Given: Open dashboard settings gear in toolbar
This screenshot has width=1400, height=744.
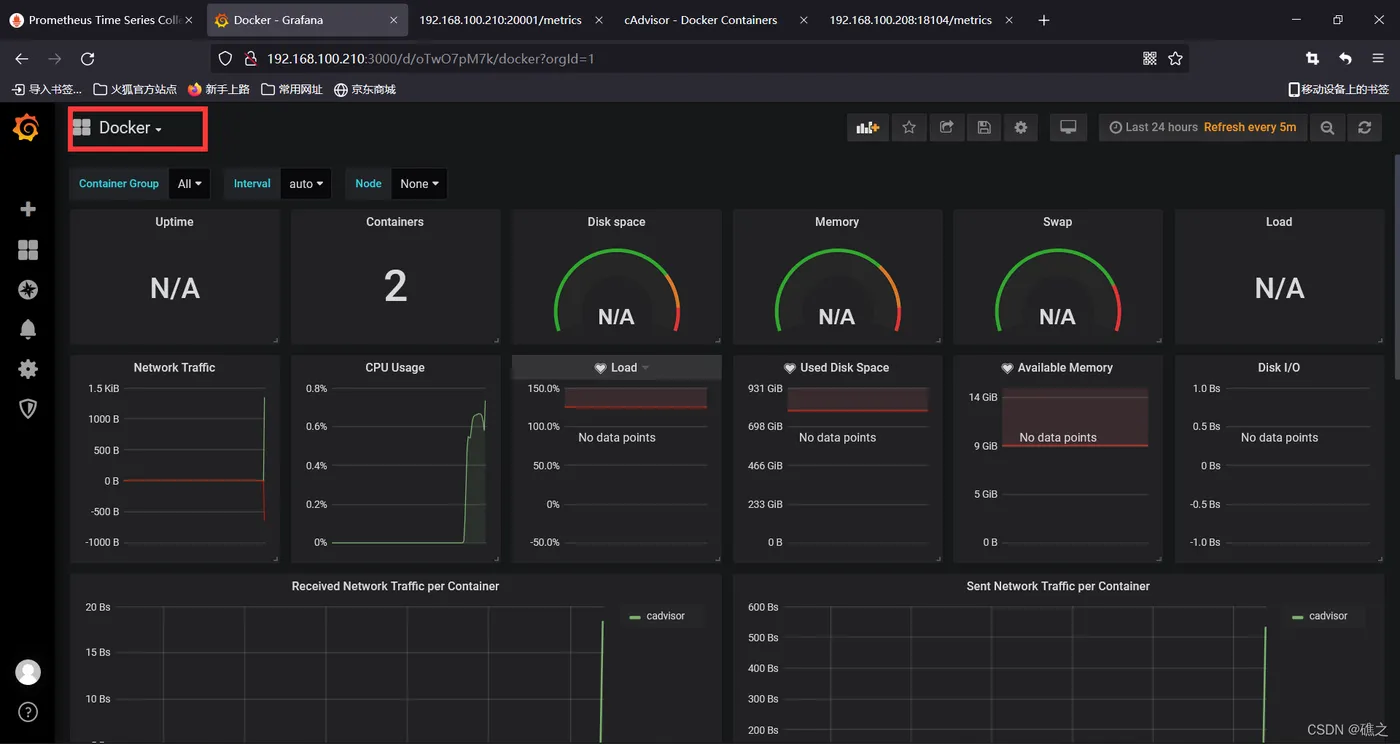Looking at the screenshot, I should coord(1021,127).
